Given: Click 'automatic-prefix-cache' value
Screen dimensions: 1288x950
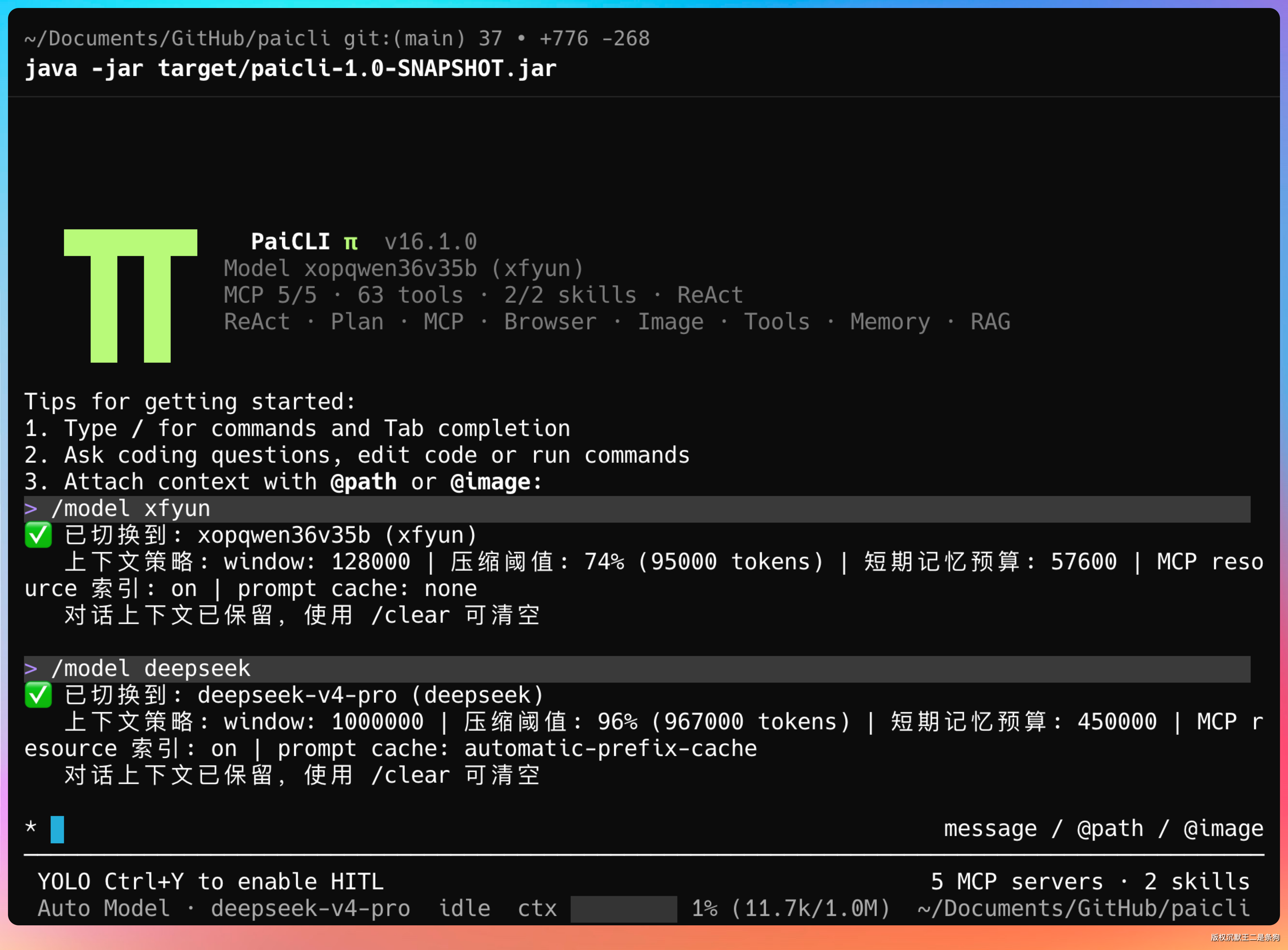Looking at the screenshot, I should 611,749.
